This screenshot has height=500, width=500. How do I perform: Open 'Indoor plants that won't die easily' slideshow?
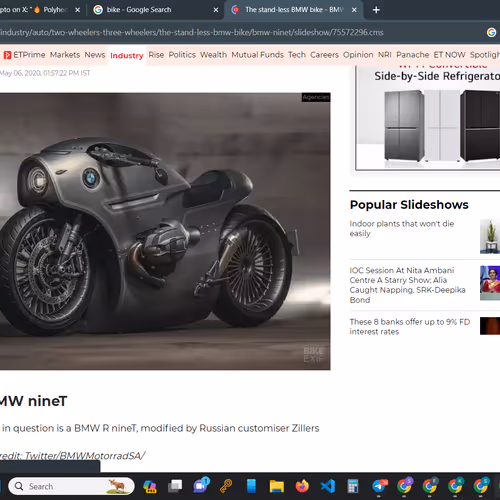tap(402, 228)
